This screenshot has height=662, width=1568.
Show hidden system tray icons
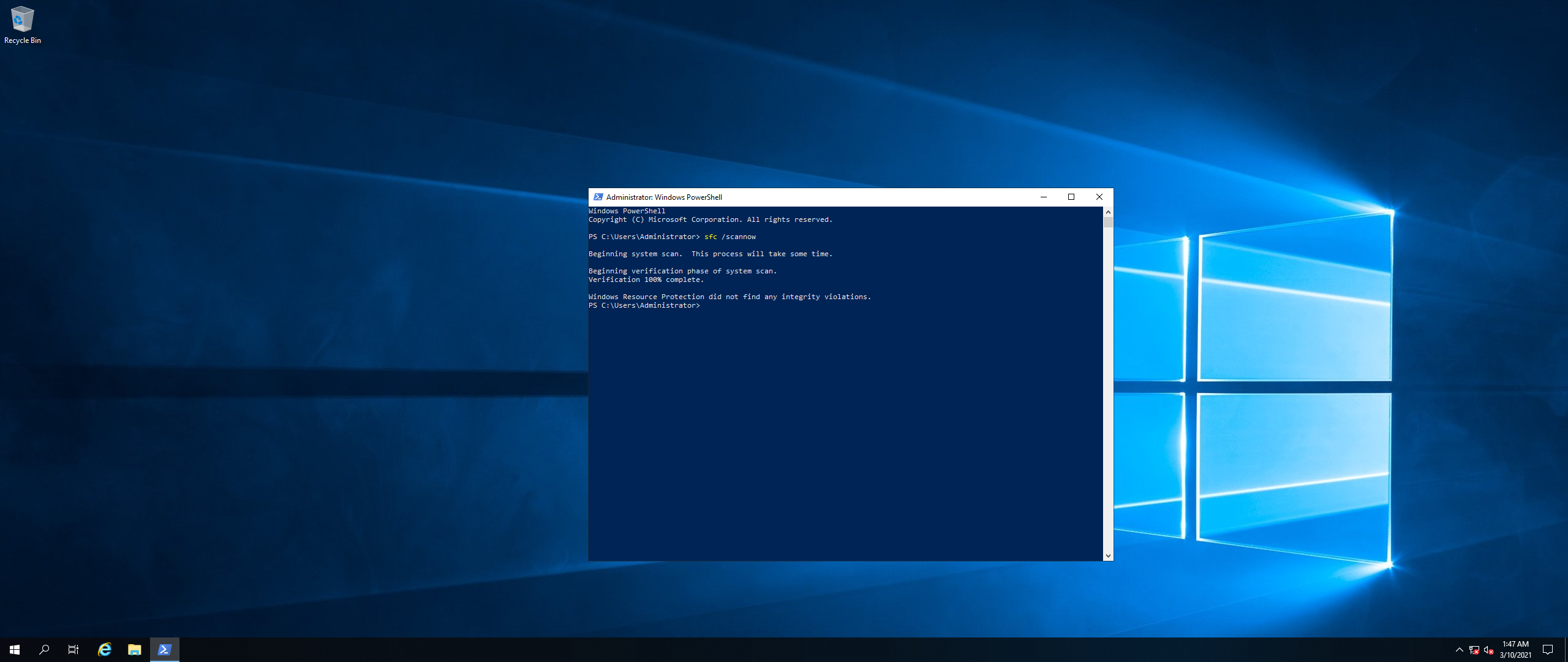(1460, 650)
